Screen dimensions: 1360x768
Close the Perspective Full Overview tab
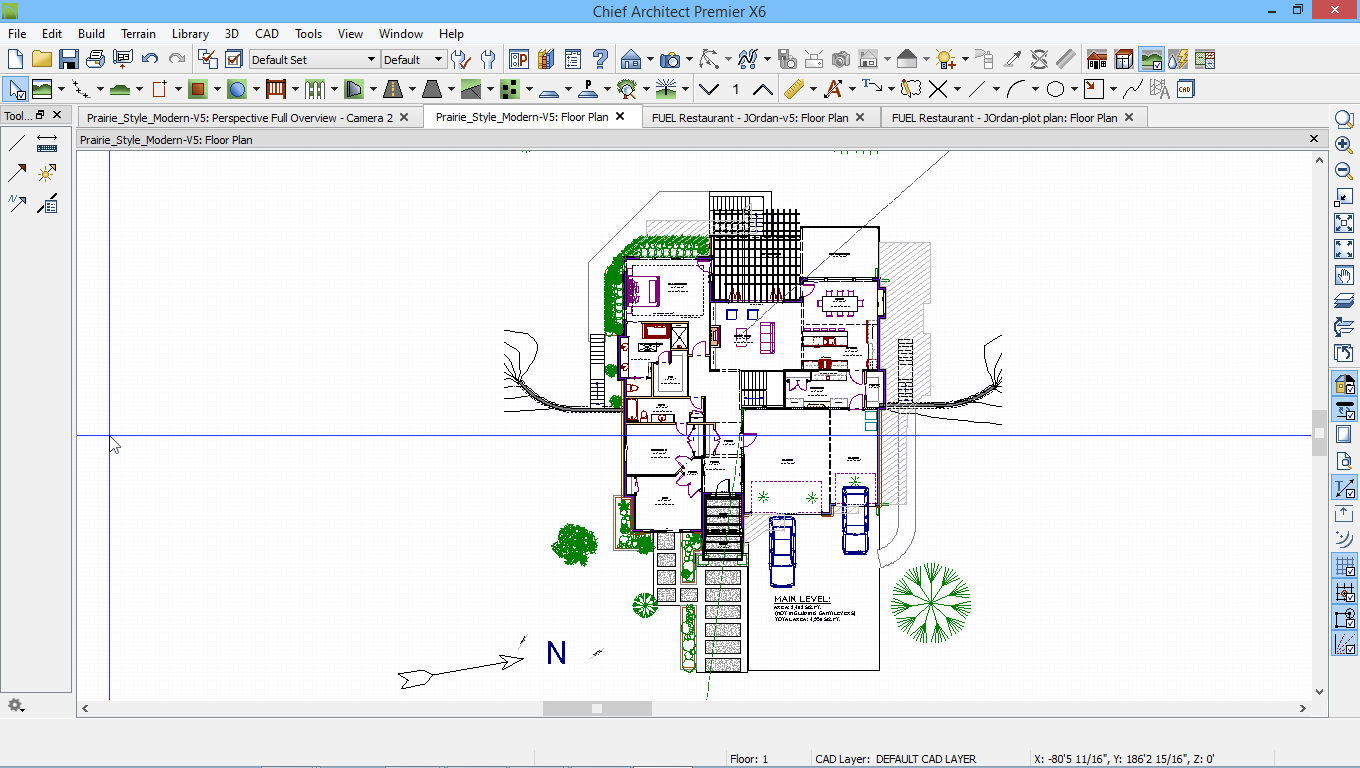pyautogui.click(x=404, y=117)
